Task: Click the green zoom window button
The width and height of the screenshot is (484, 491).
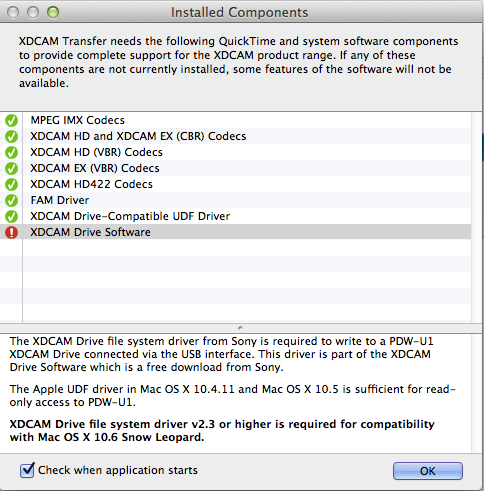Action: click(53, 12)
